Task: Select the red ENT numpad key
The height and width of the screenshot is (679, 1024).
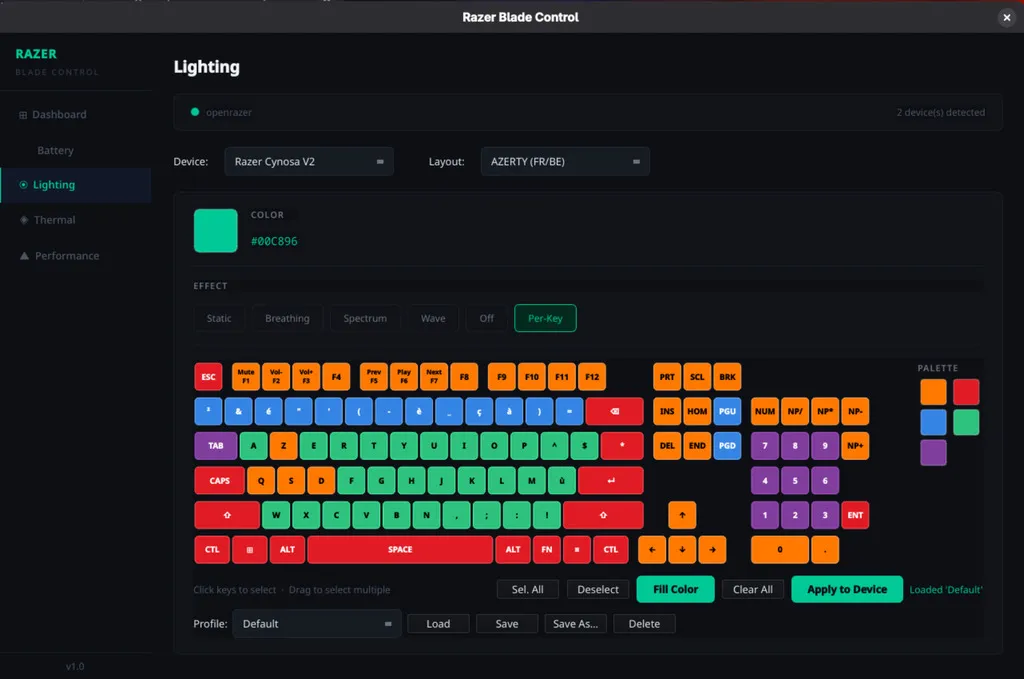Action: click(x=856, y=515)
